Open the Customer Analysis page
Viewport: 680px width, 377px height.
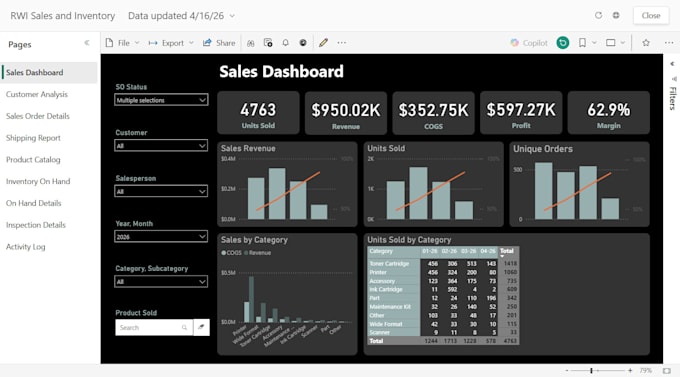click(x=37, y=94)
